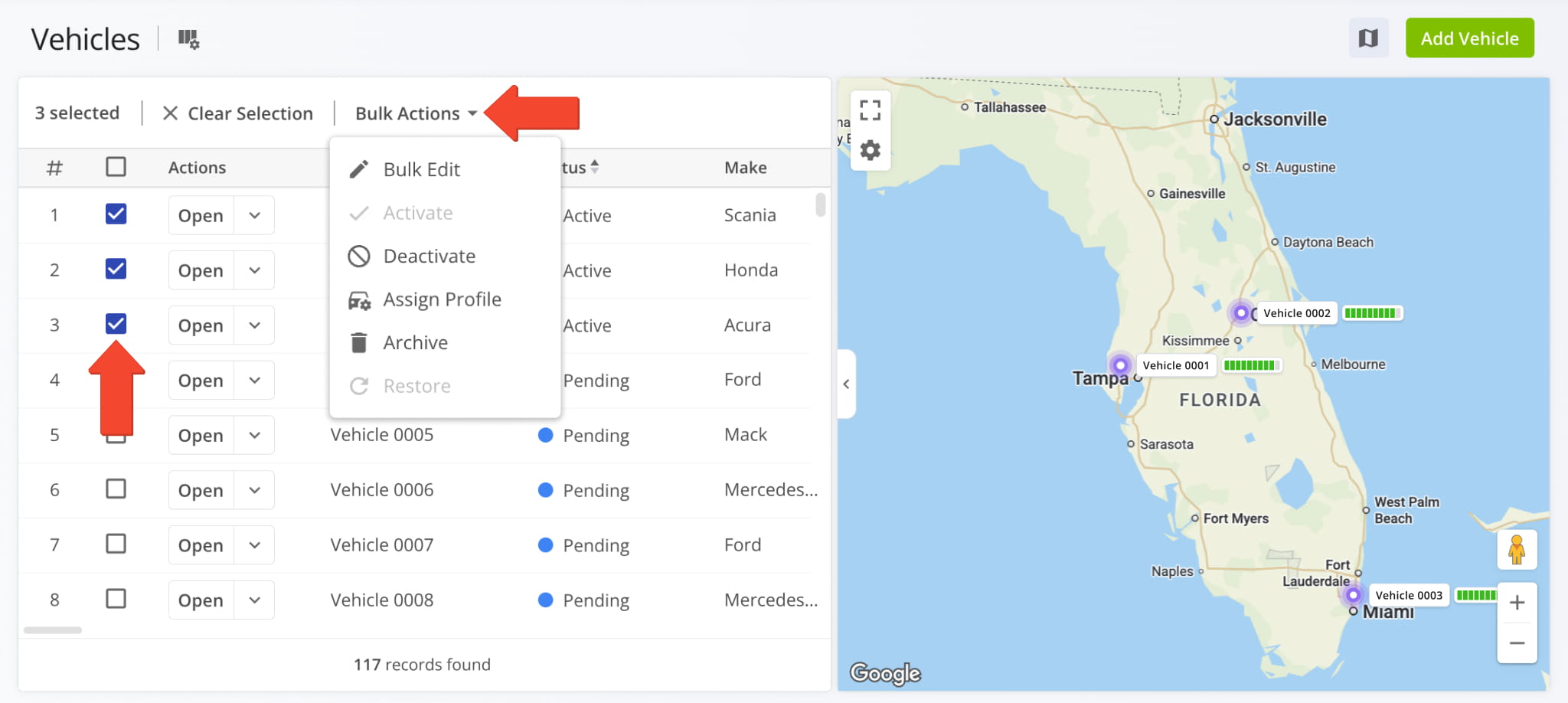
Task: Zoom out on the map
Action: point(1517,643)
